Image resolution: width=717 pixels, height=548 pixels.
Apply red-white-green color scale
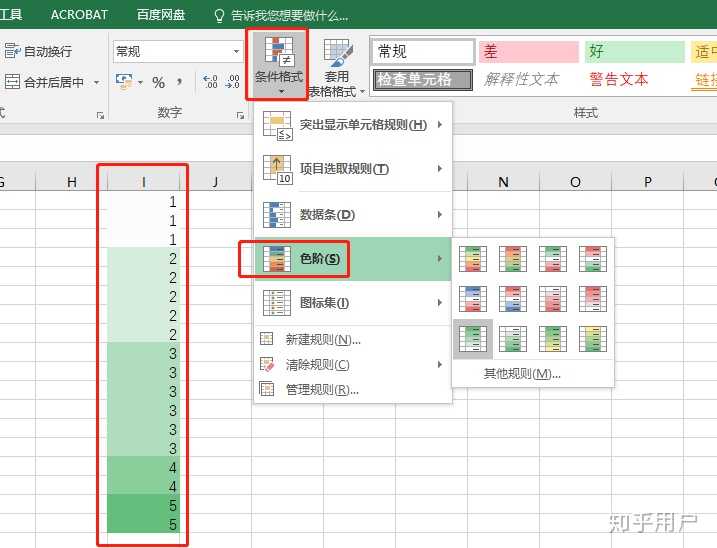(x=593, y=259)
